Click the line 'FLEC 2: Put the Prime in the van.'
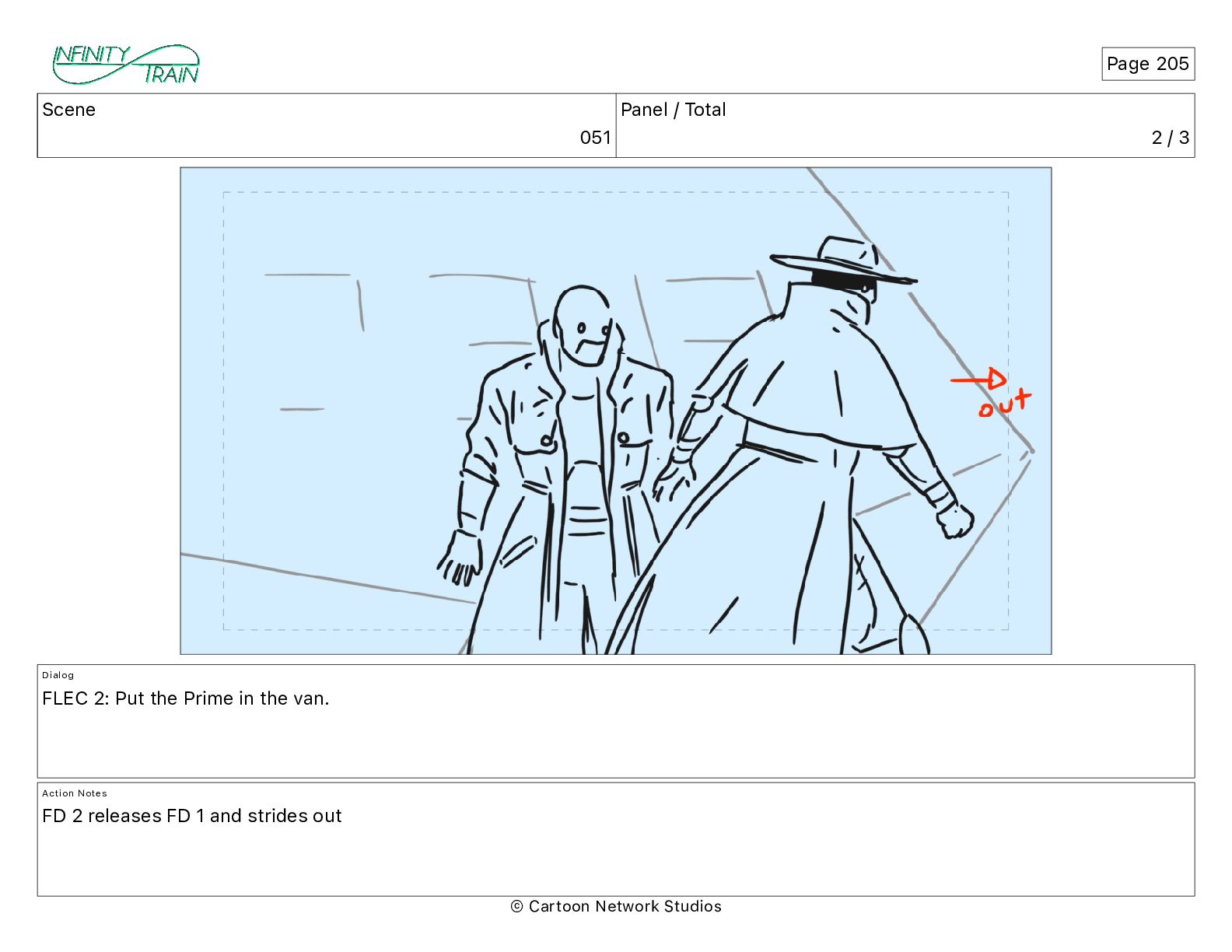 point(186,698)
